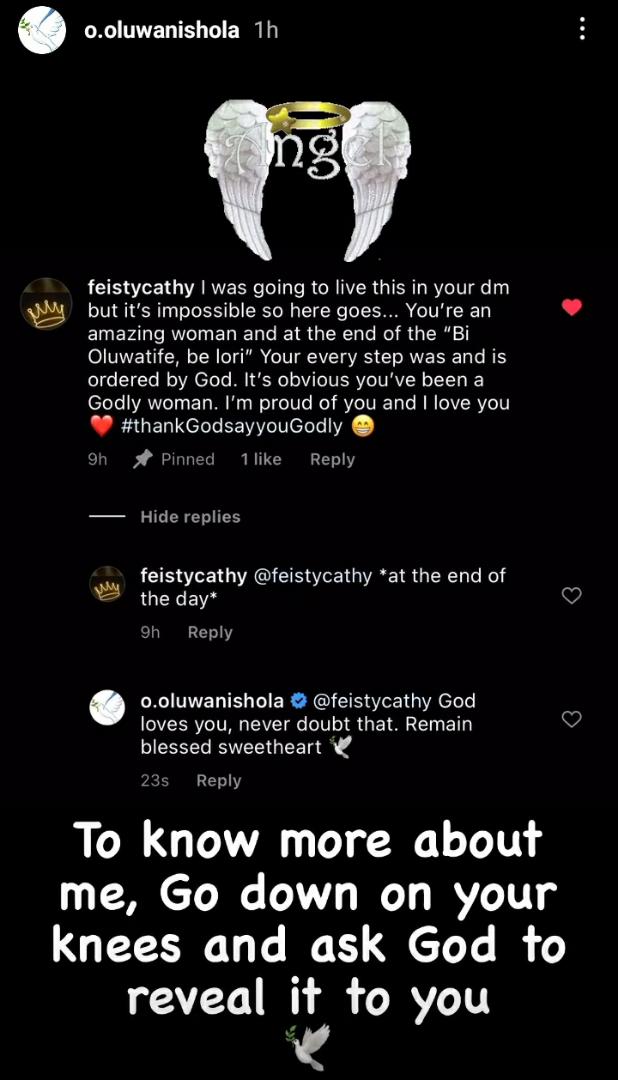
Task: Open the #thankGodsayyouGodly hashtag
Action: 231,426
